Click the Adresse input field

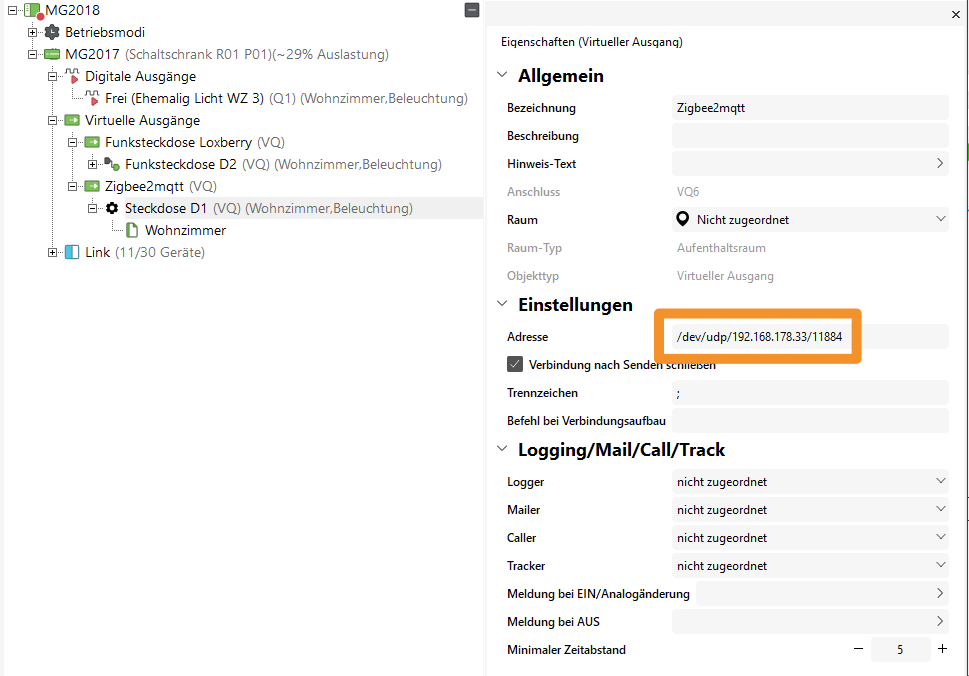pyautogui.click(x=760, y=337)
